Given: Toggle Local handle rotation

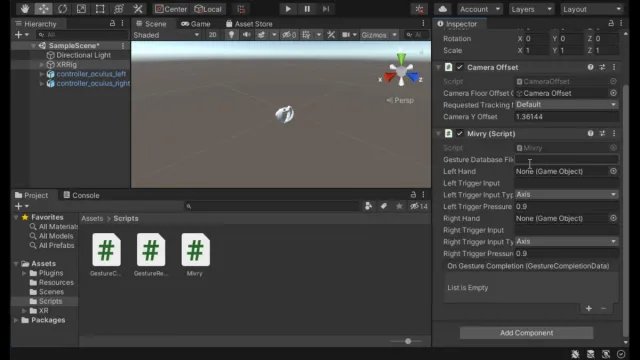Looking at the screenshot, I should (208, 9).
